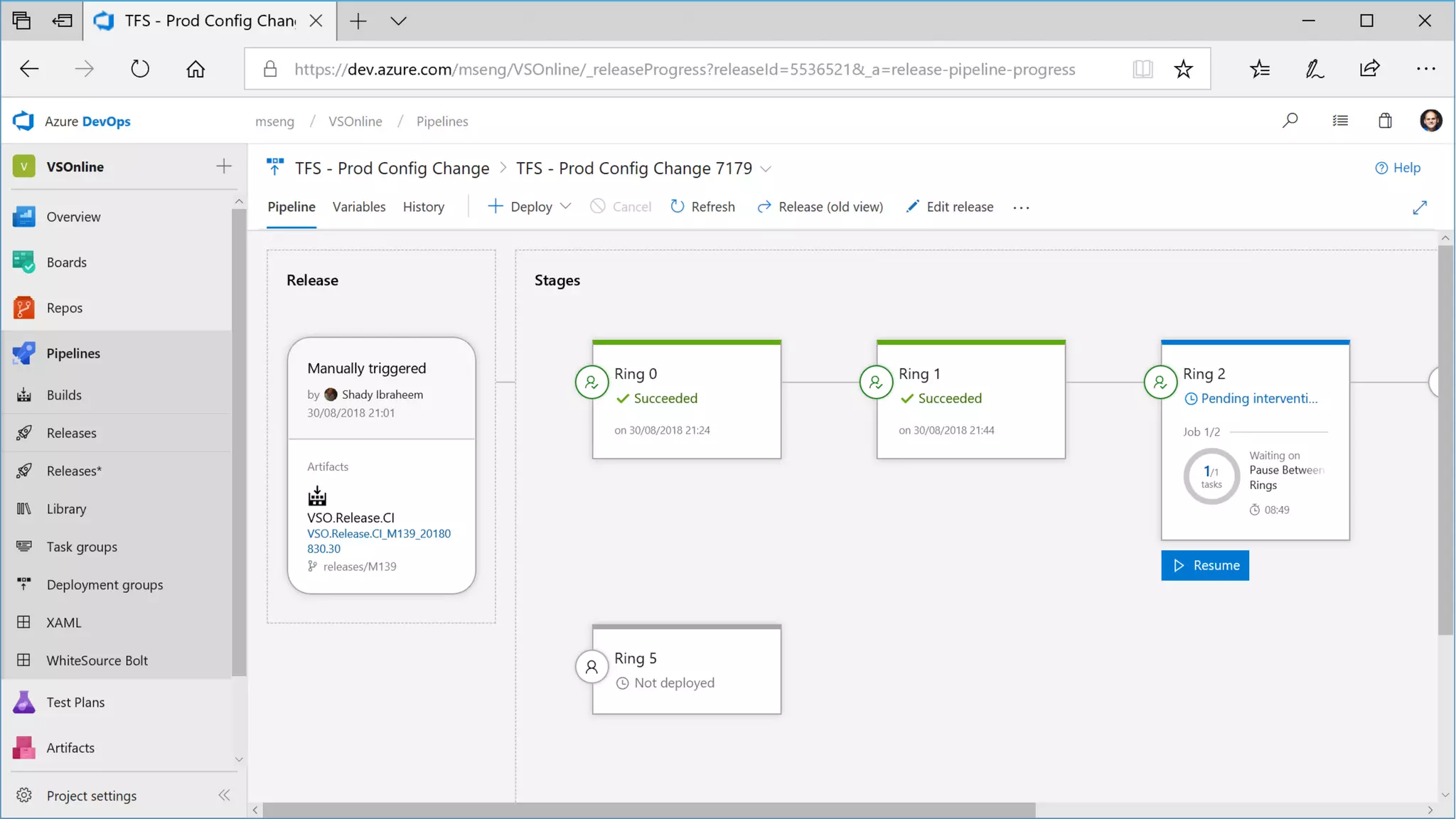
Task: Open the release 7179 name dropdown
Action: tap(766, 169)
